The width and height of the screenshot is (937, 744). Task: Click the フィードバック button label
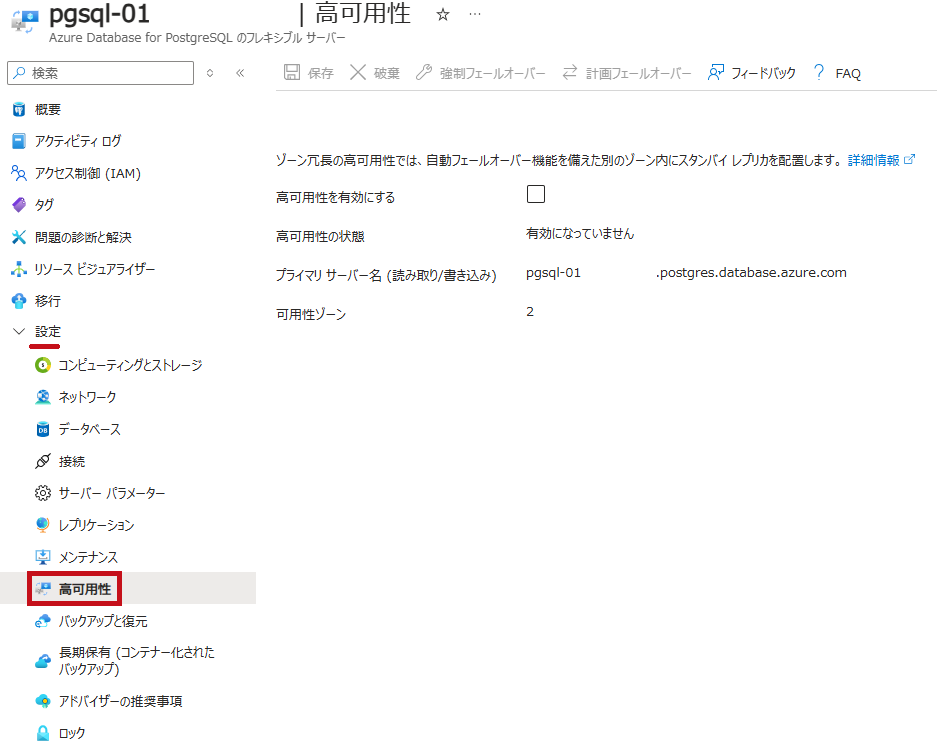point(764,74)
